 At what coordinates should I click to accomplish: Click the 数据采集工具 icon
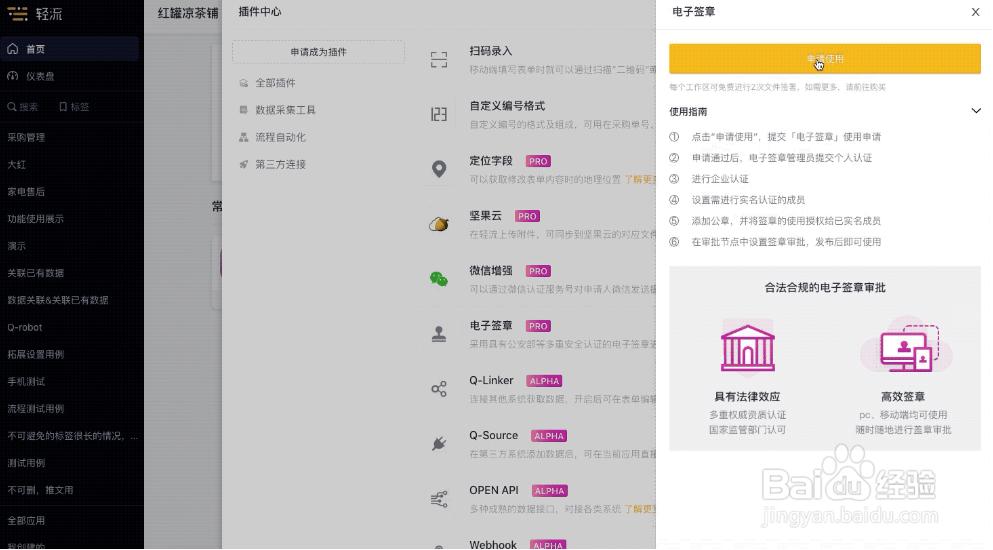(x=243, y=110)
